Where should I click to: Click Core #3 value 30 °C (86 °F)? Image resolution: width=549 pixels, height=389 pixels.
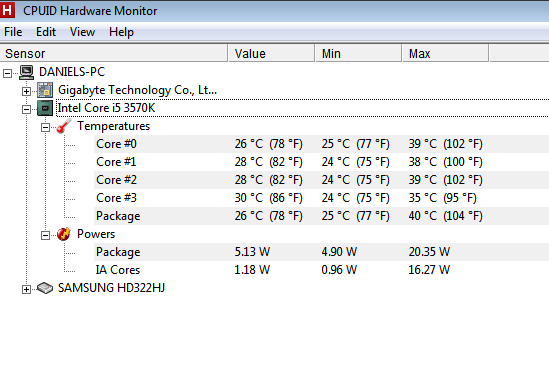click(269, 198)
